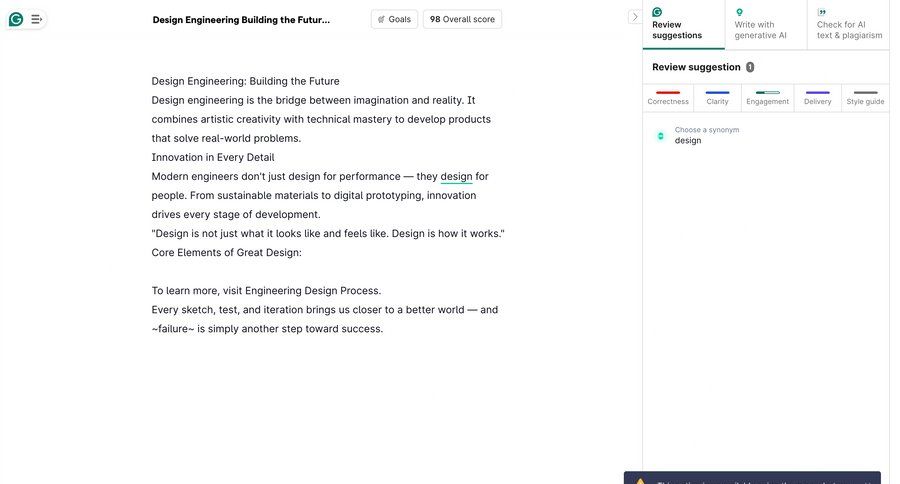Filter suggestions by Clarity
Screen dimensions: 900x484
click(717, 97)
